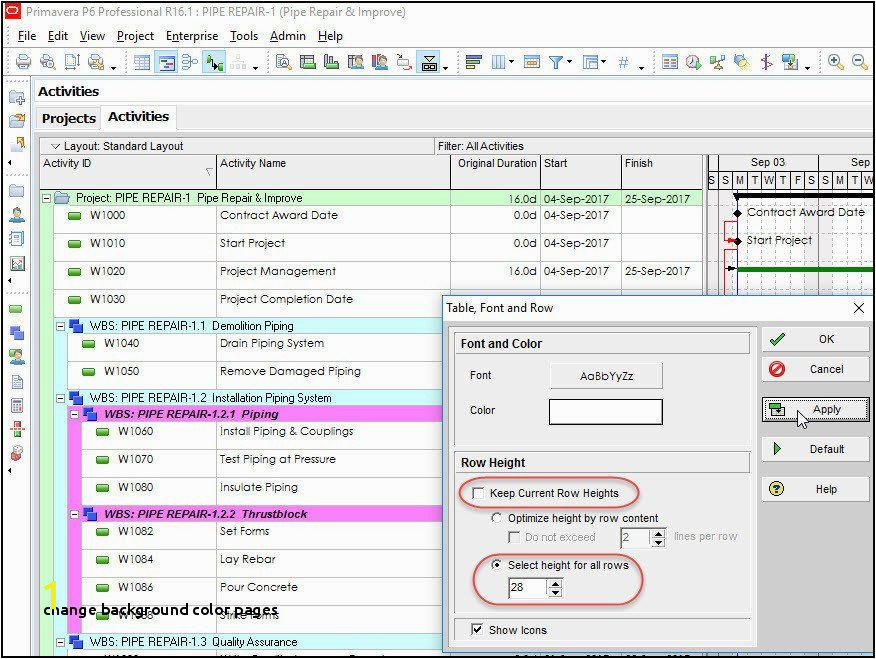Click the Apply button
This screenshot has width=876, height=659.
(815, 409)
